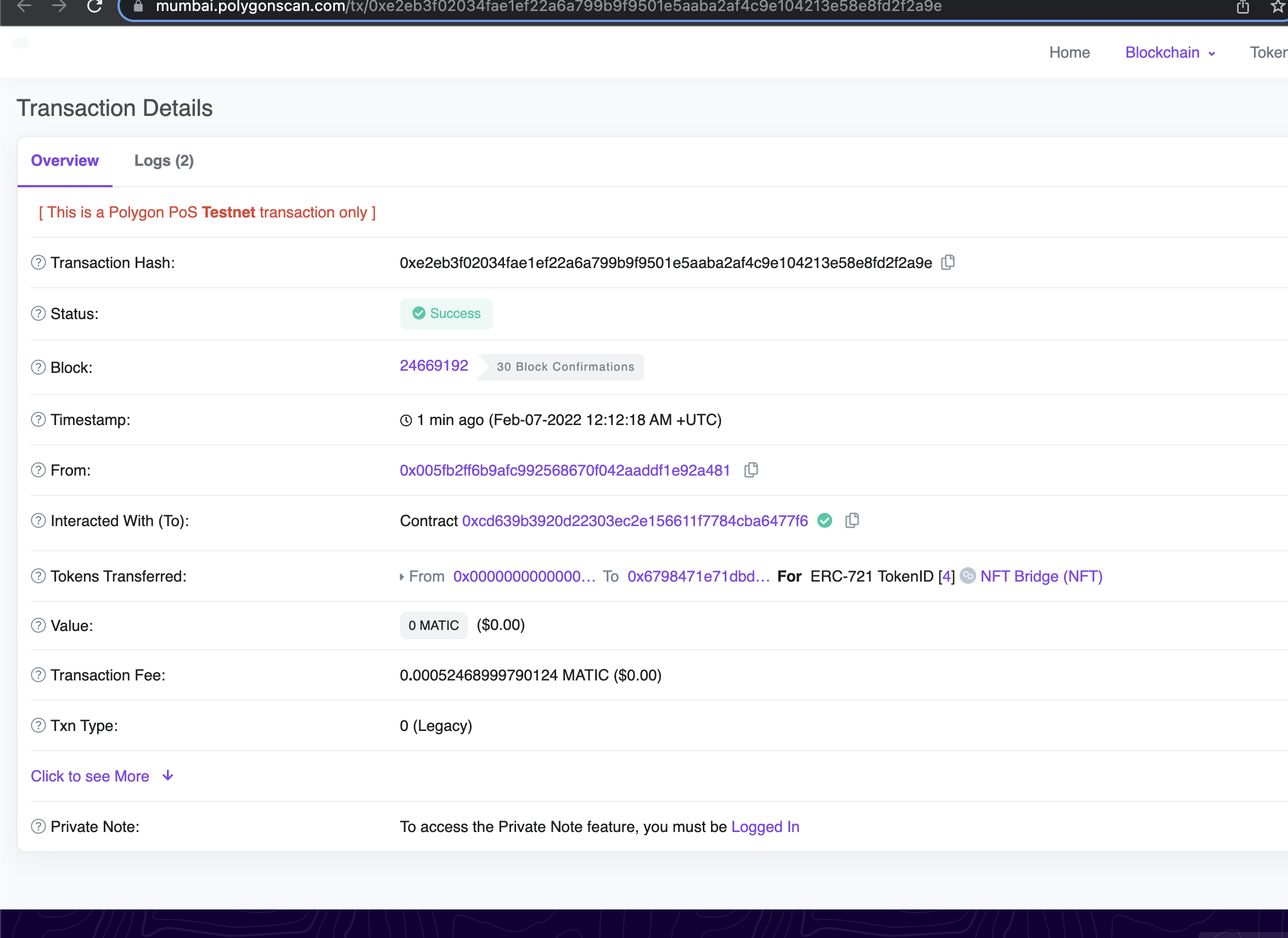Open the NFT Bridge (NFT) token link
Screen dimensions: 1288x938
pos(1041,576)
